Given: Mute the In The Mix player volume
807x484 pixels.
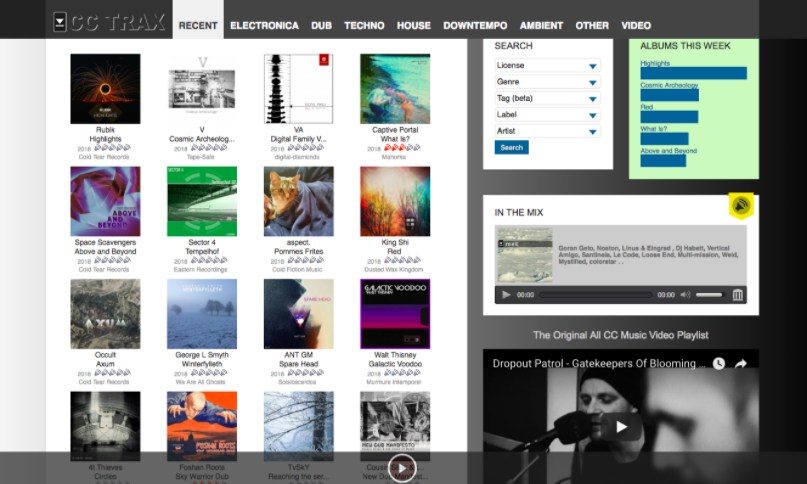Looking at the screenshot, I should tap(686, 295).
